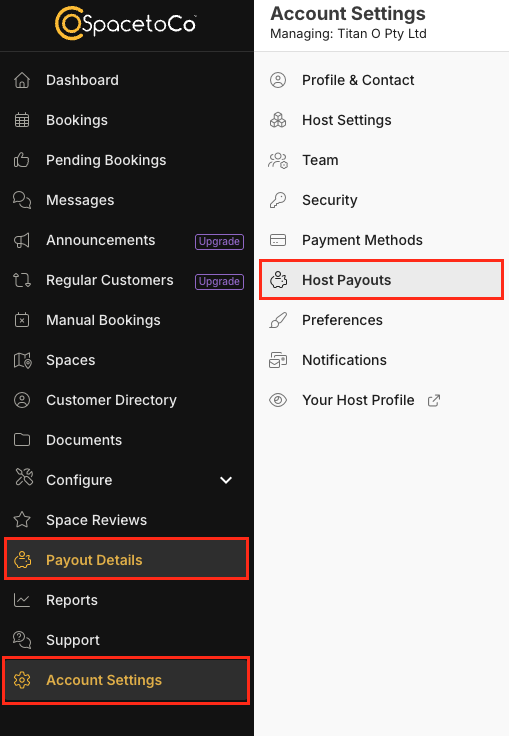Click the Upgrade badge next to Regular Customers
The height and width of the screenshot is (736, 509).
[219, 281]
